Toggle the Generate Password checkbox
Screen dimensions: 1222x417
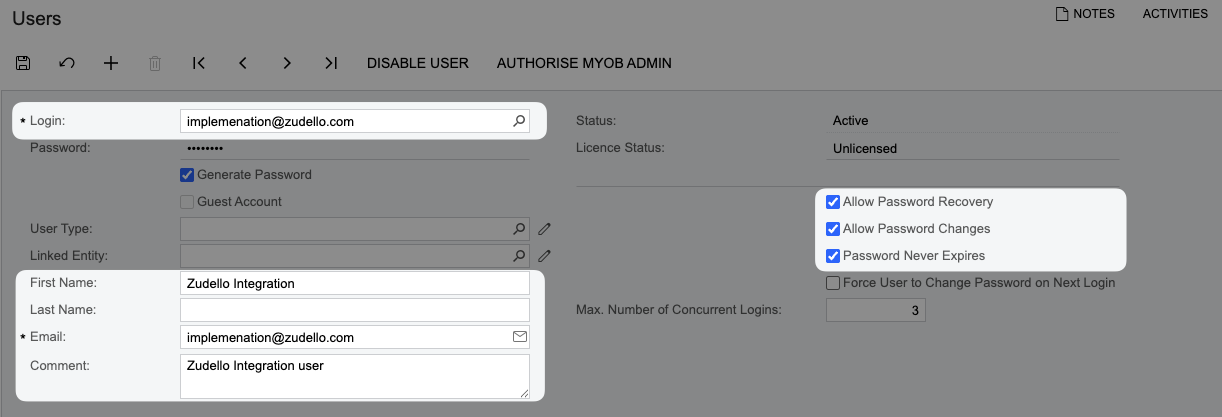point(187,175)
